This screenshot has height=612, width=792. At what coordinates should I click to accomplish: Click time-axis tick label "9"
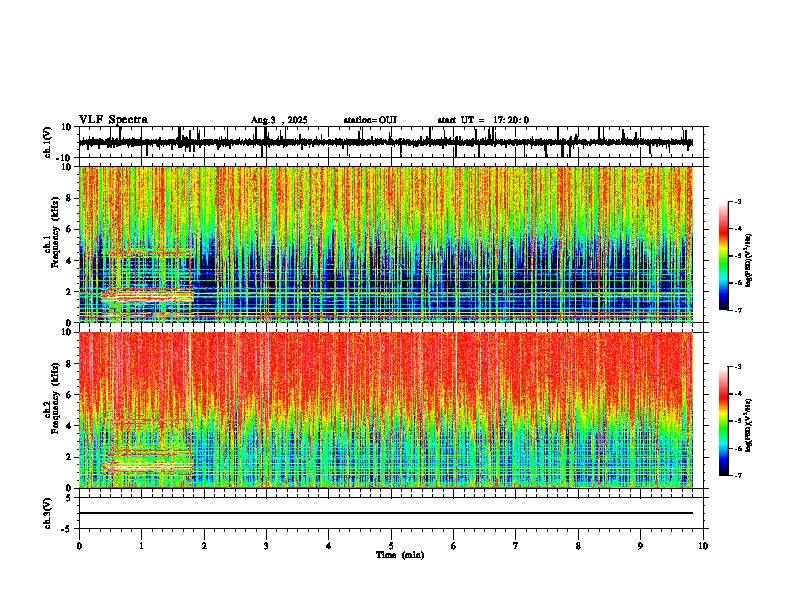[640, 546]
